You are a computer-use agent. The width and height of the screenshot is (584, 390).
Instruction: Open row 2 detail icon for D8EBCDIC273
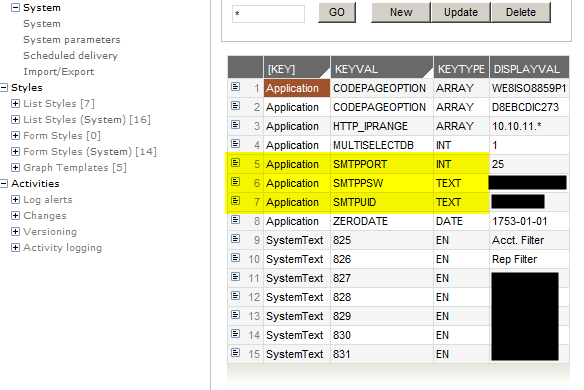(235, 106)
